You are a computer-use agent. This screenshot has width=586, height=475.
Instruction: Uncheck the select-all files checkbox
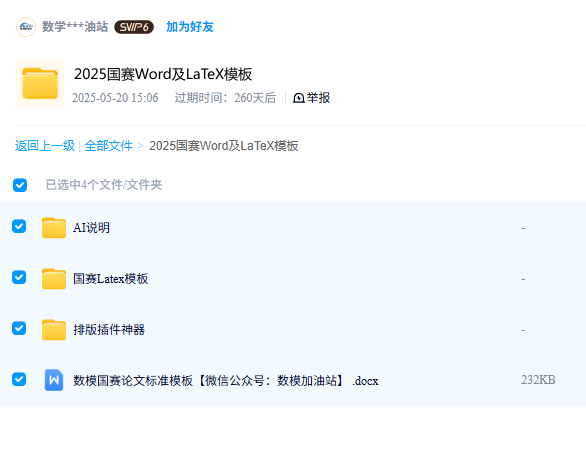20,185
